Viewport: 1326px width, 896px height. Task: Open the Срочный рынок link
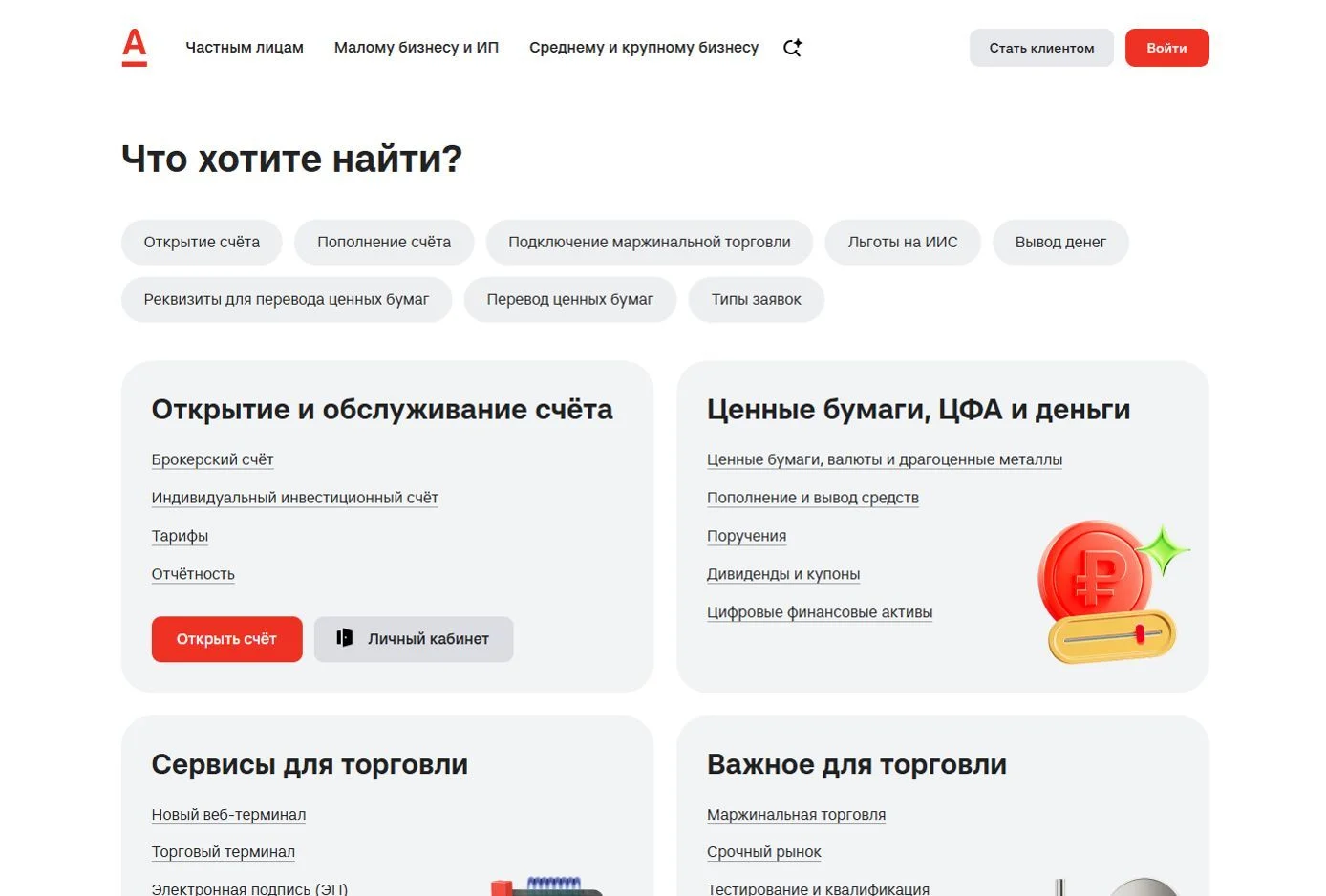763,852
